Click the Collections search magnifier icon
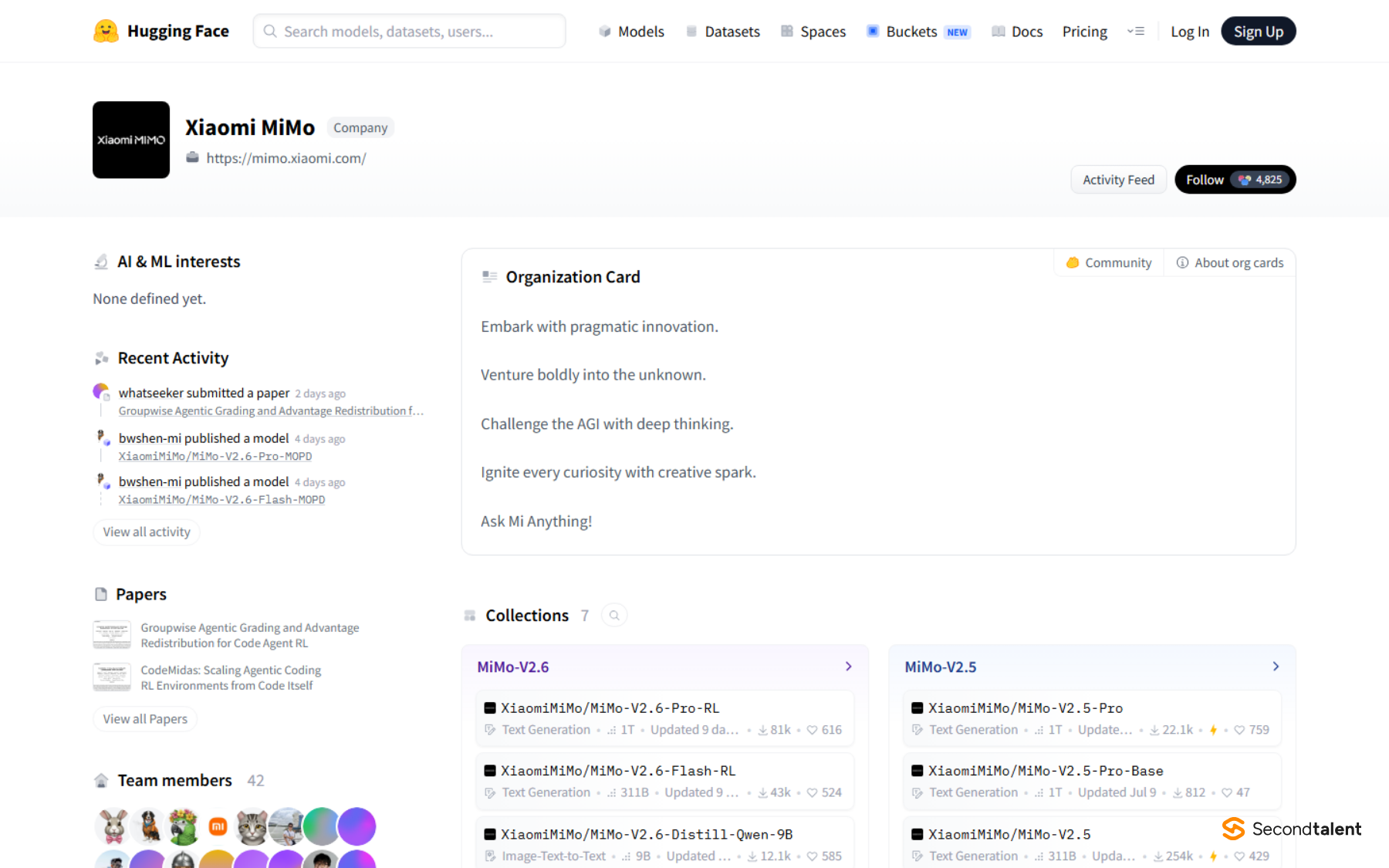This screenshot has height=868, width=1389. pyautogui.click(x=614, y=616)
